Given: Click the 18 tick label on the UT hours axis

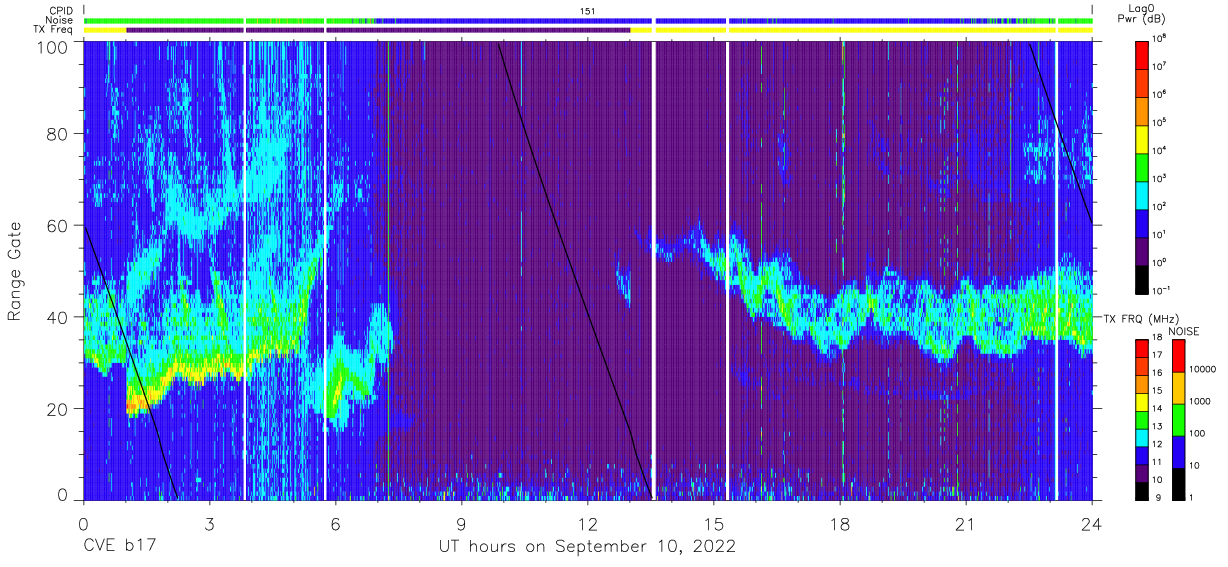Looking at the screenshot, I should (x=840, y=523).
